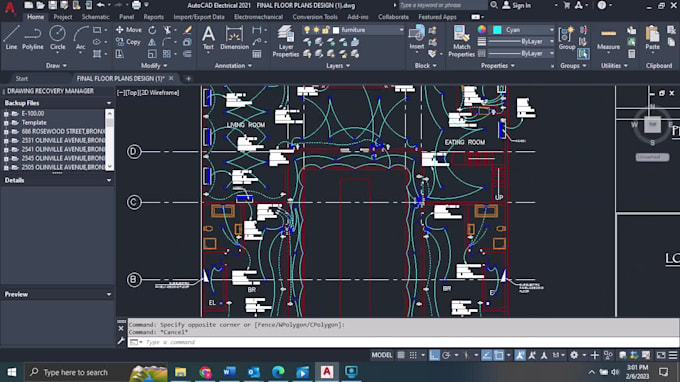The height and width of the screenshot is (382, 680).
Task: Open the customization menu icon in status bar
Action: 673,355
